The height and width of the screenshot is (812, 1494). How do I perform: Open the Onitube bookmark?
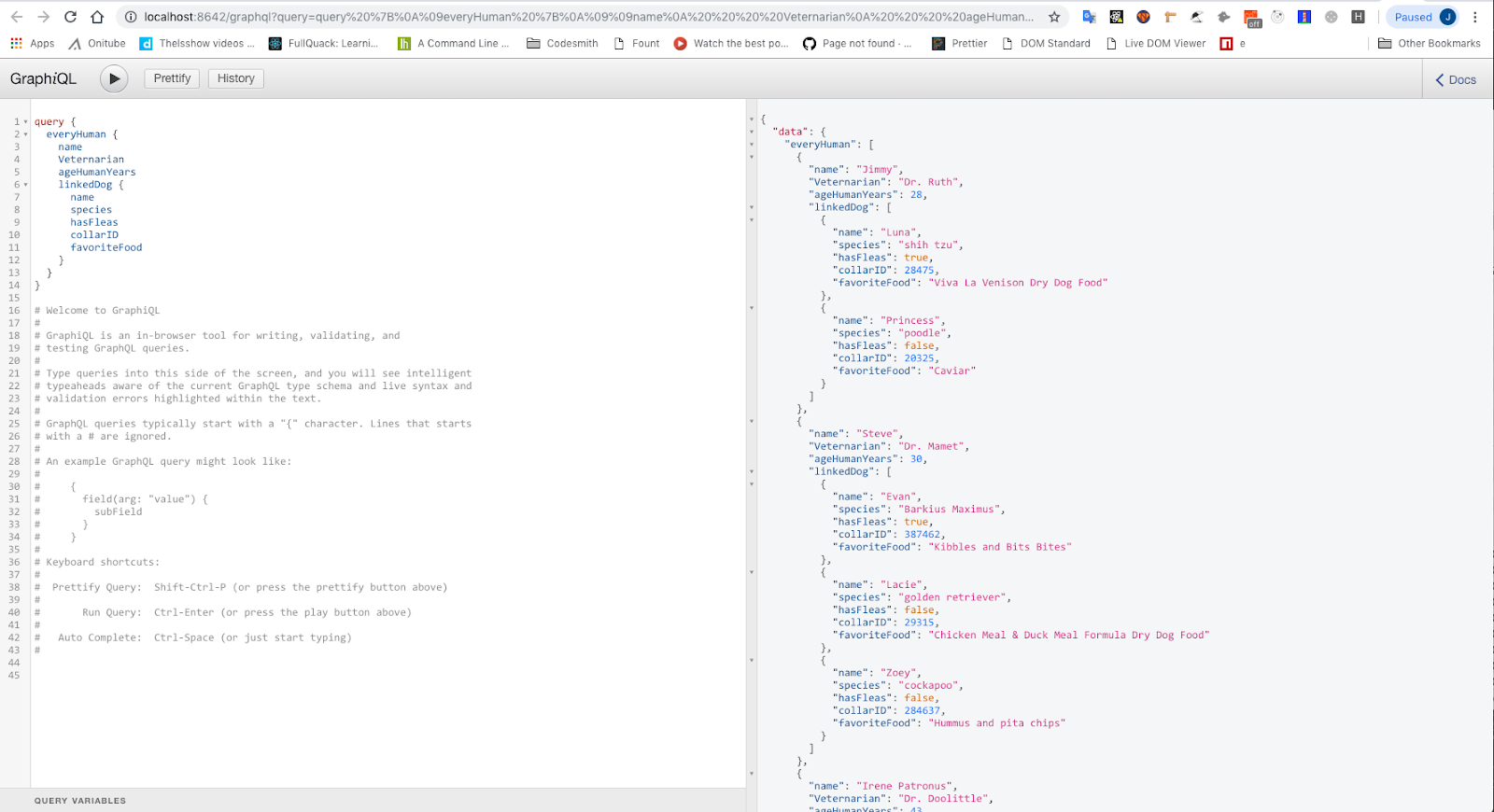[x=97, y=44]
